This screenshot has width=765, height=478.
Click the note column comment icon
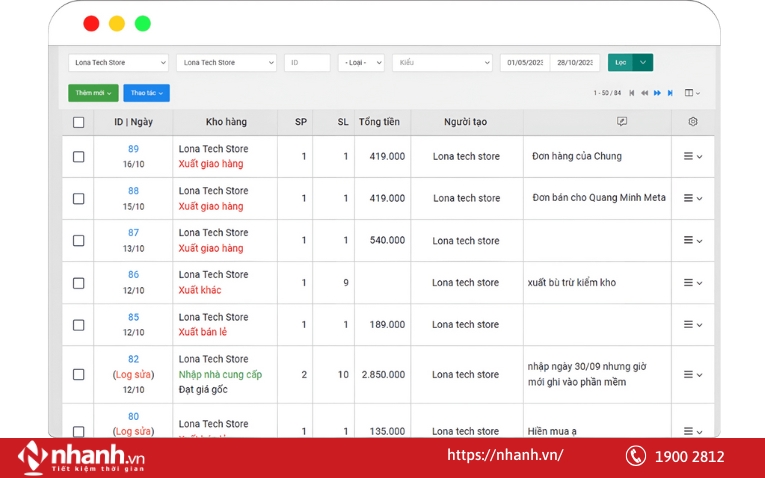(x=622, y=122)
